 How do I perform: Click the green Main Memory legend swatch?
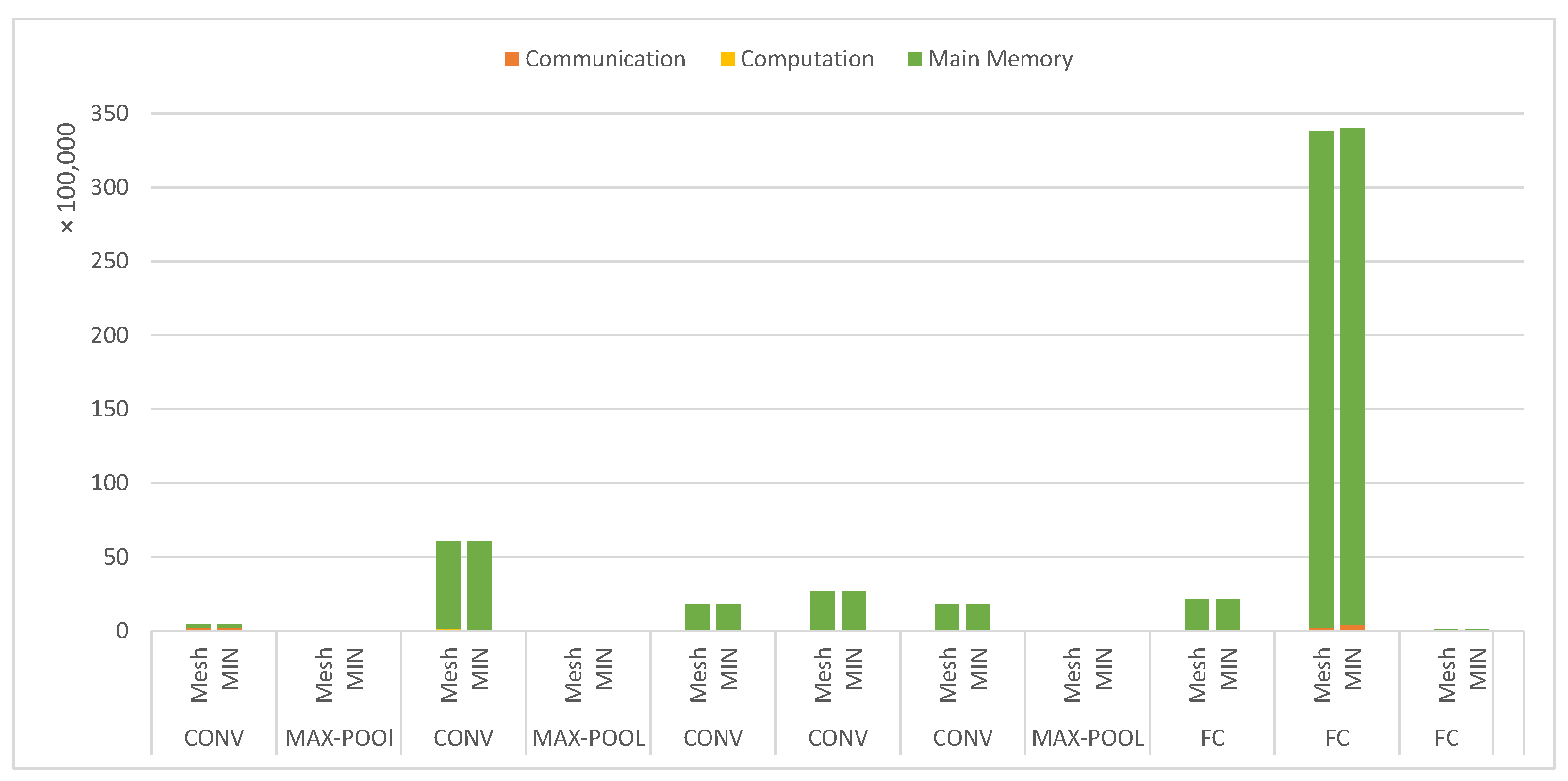pyautogui.click(x=914, y=60)
